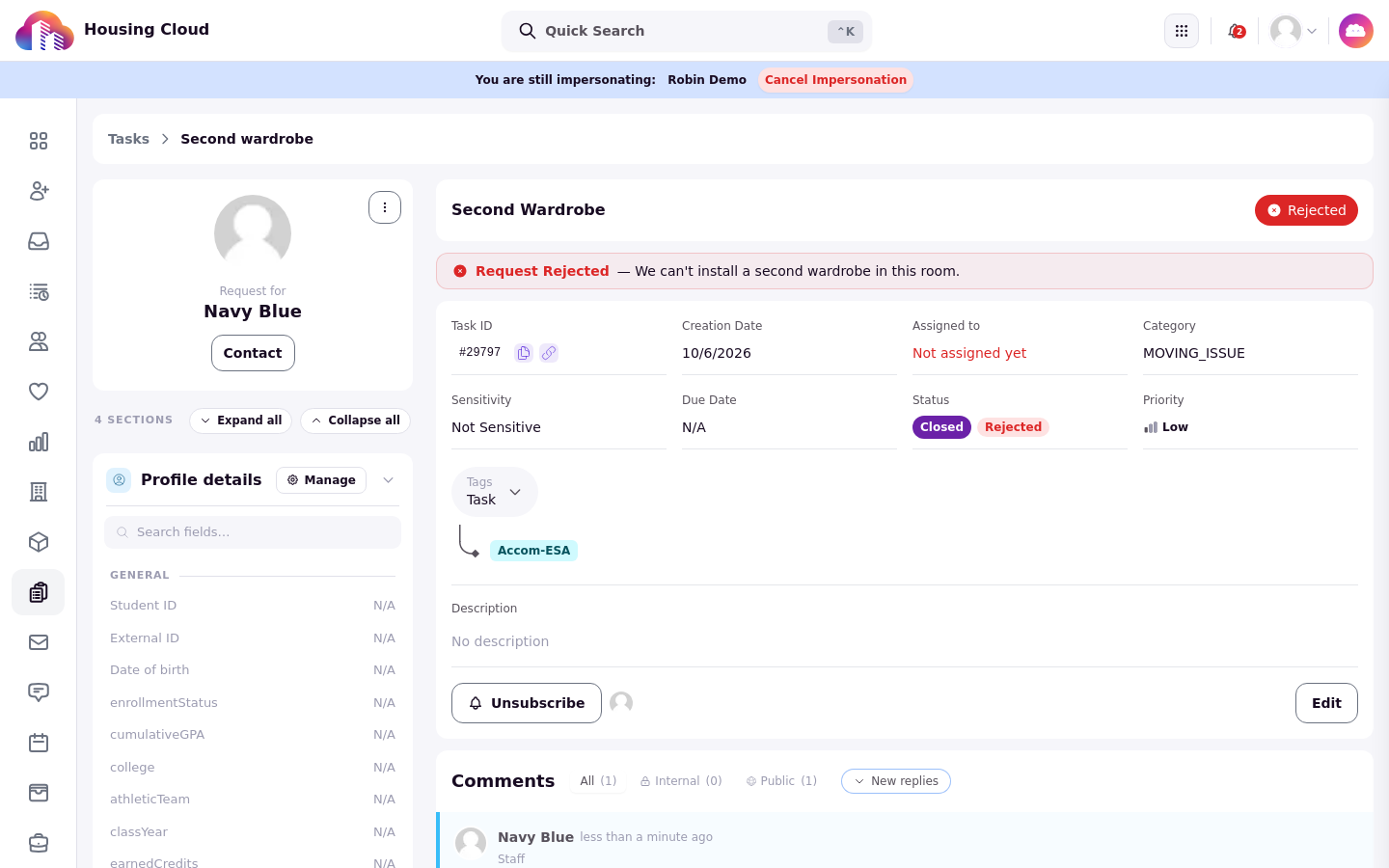
Task: Select the highlighted clipboard tasks sidebar icon
Action: pyautogui.click(x=39, y=592)
